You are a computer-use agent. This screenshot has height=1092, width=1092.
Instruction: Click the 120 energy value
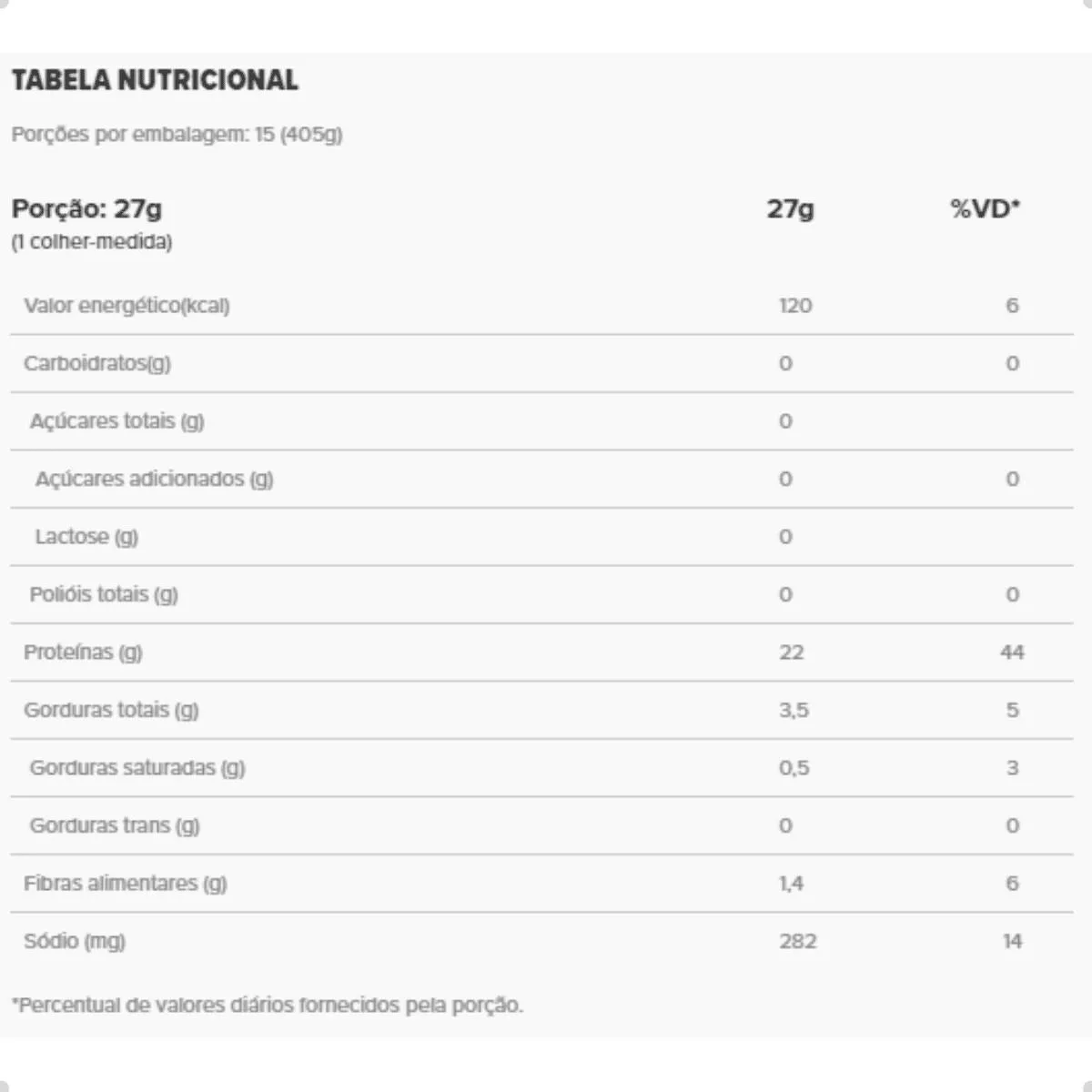(795, 306)
